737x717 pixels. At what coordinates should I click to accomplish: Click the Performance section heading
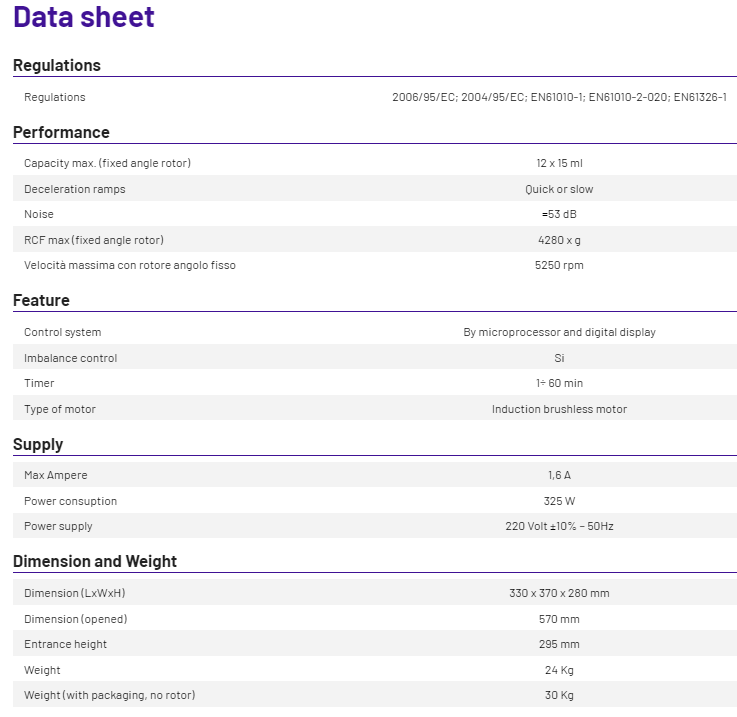tap(61, 133)
